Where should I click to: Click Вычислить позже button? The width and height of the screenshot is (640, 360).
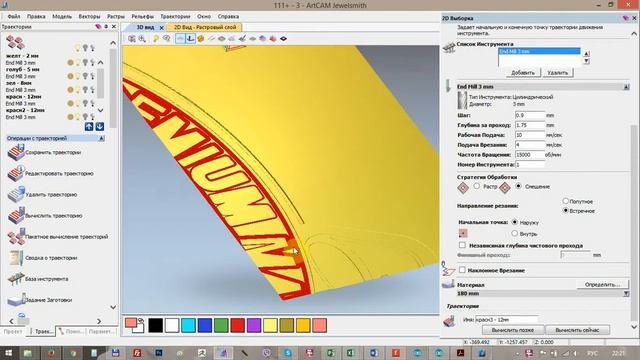(x=513, y=330)
